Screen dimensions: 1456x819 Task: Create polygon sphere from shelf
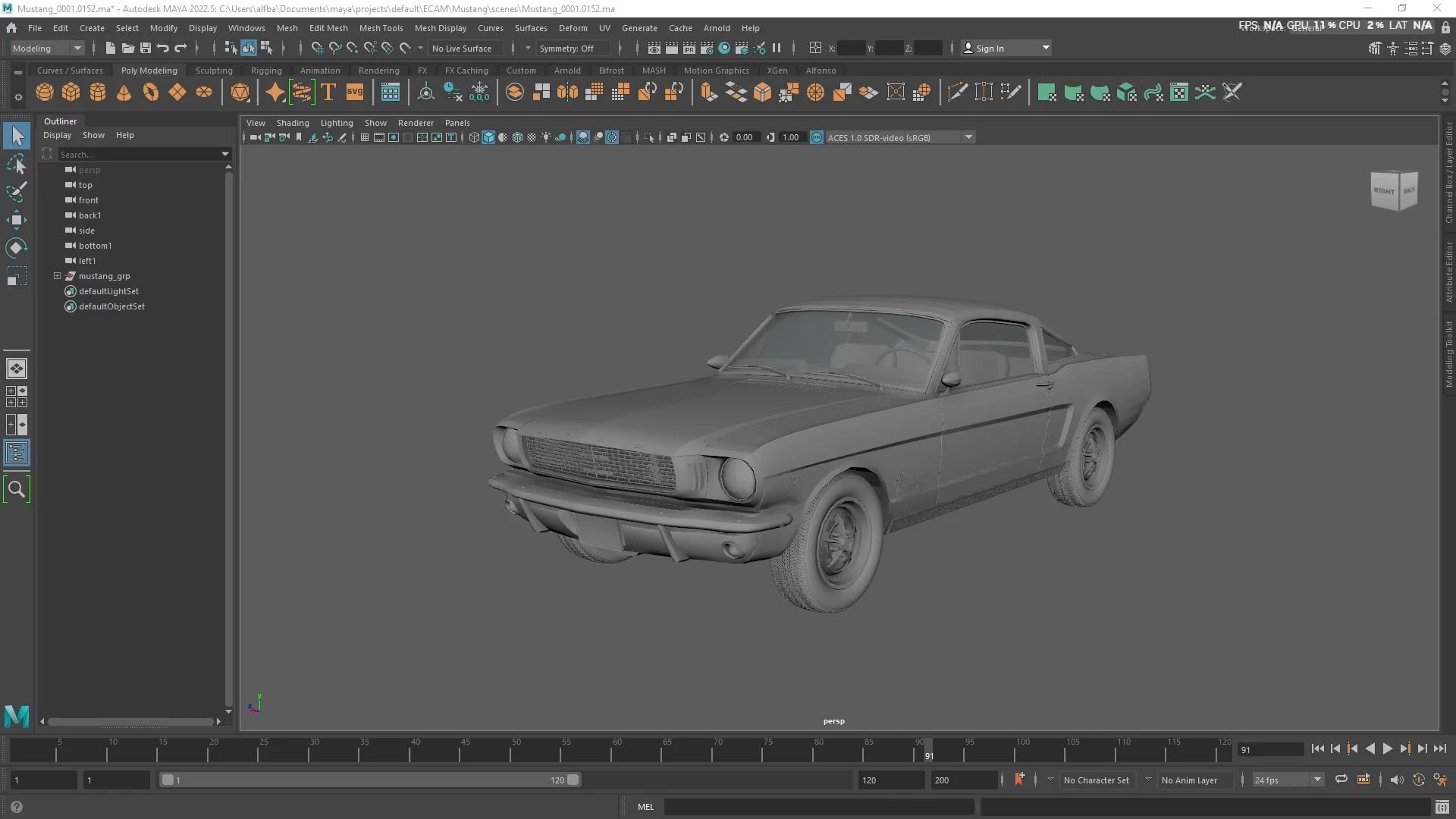coord(45,93)
